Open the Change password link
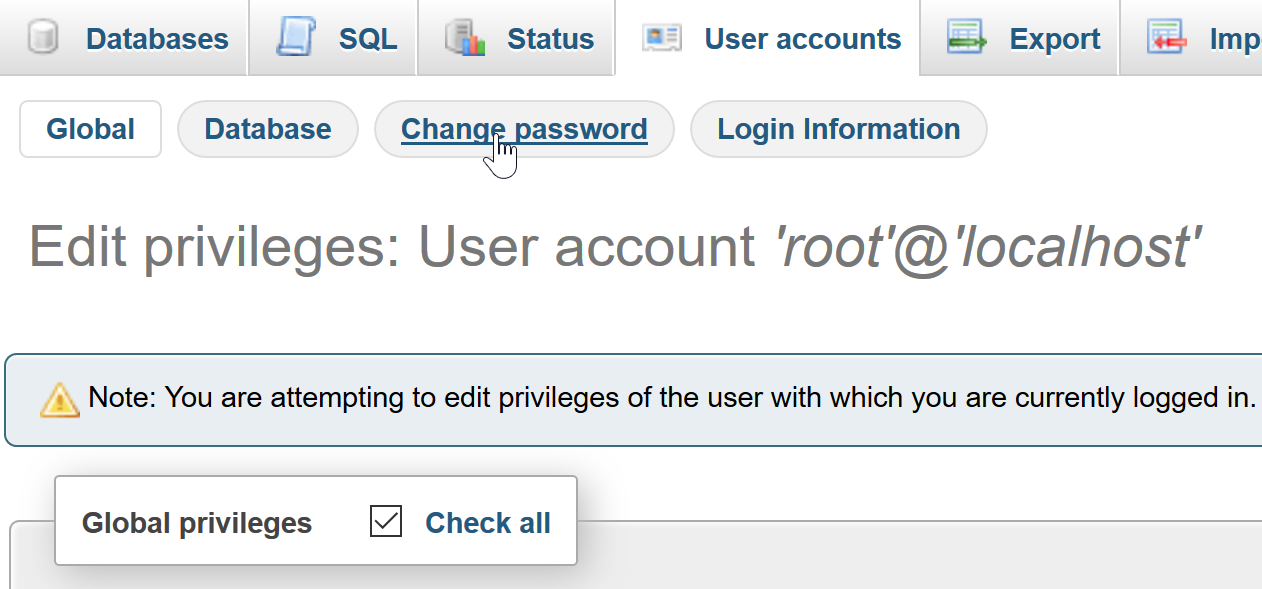 524,129
